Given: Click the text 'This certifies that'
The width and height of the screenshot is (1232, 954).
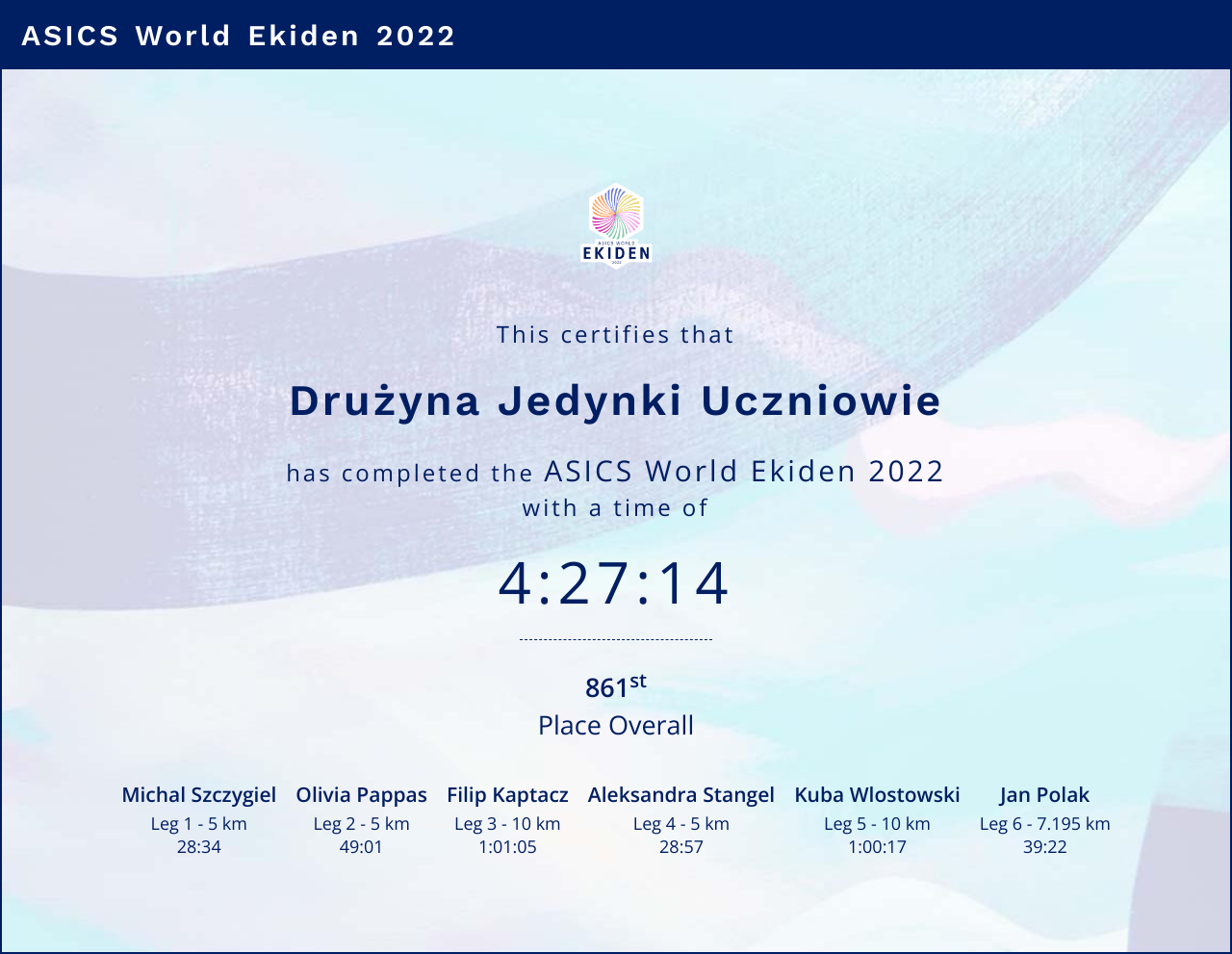Looking at the screenshot, I should 616,334.
